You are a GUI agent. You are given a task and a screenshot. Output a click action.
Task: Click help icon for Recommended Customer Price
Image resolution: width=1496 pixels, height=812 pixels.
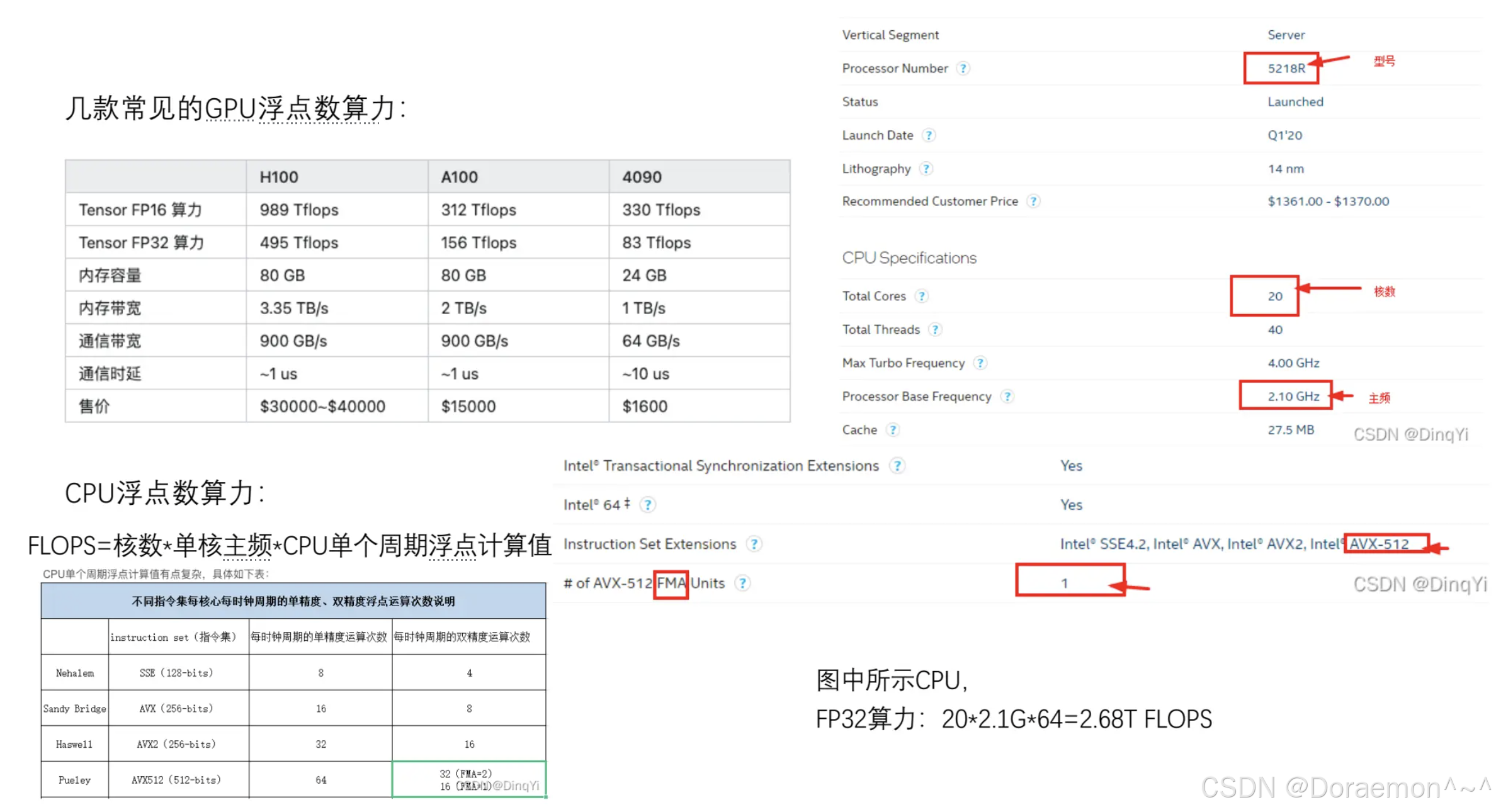[1033, 201]
